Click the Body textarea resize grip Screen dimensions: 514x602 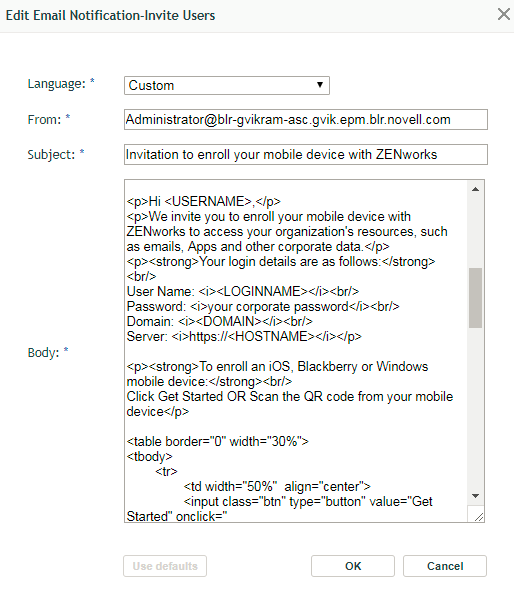(x=478, y=517)
